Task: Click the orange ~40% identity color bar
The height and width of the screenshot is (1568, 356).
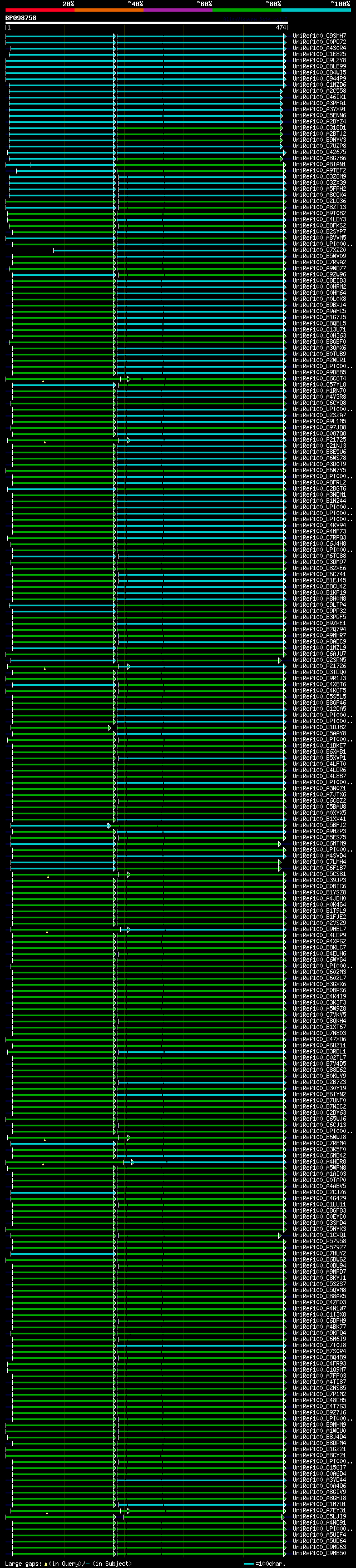Action: [110, 10]
